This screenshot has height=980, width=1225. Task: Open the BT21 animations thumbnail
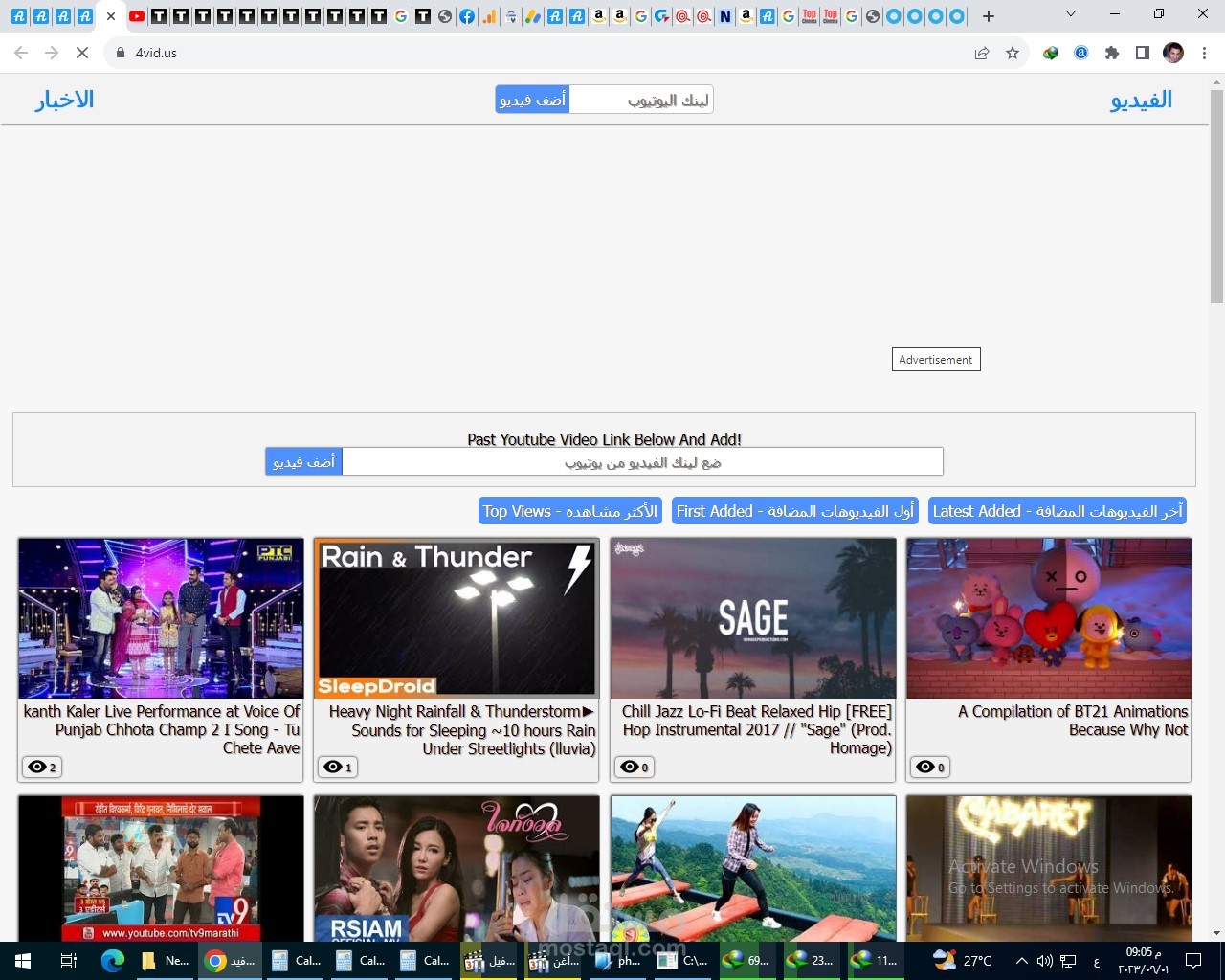click(x=1049, y=618)
